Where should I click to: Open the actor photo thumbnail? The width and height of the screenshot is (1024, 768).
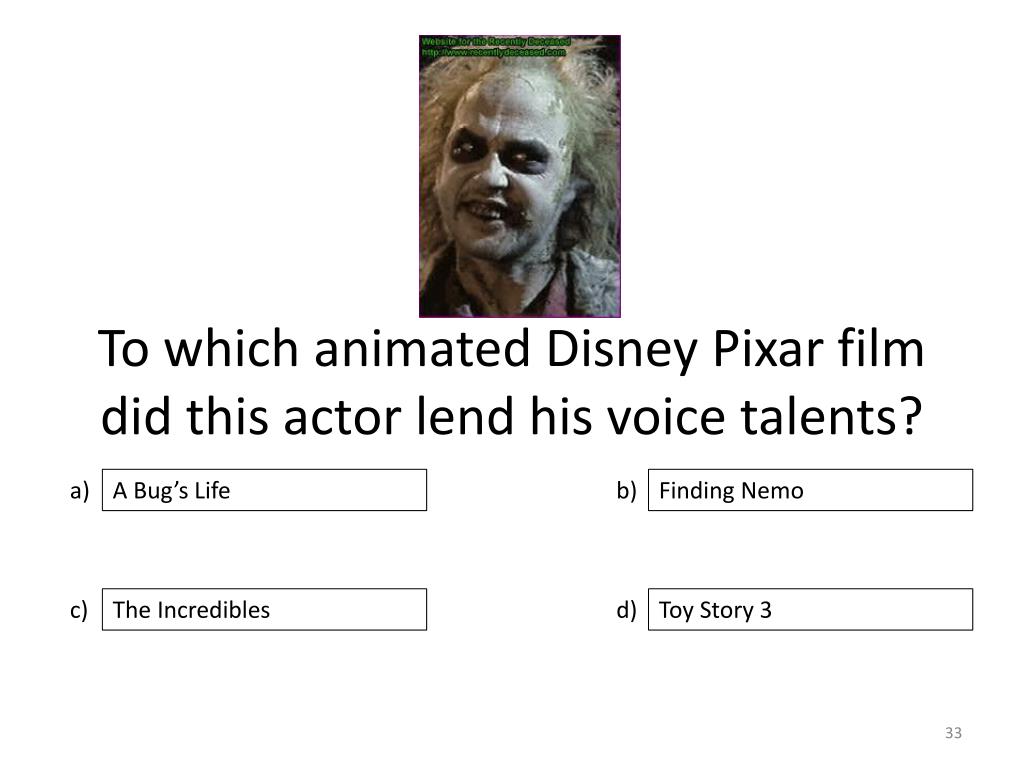(520, 176)
